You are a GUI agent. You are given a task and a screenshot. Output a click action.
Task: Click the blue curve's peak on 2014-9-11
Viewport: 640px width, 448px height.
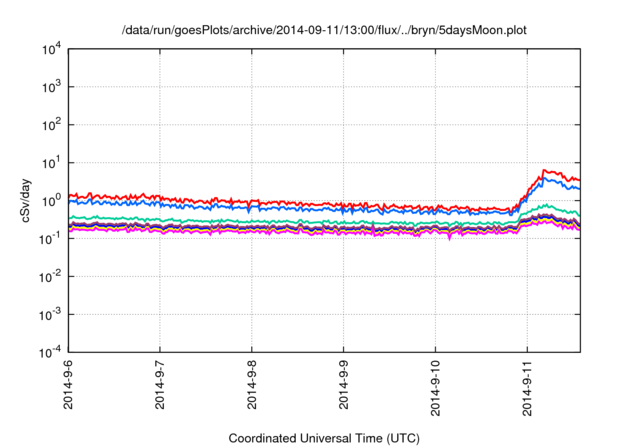544,180
